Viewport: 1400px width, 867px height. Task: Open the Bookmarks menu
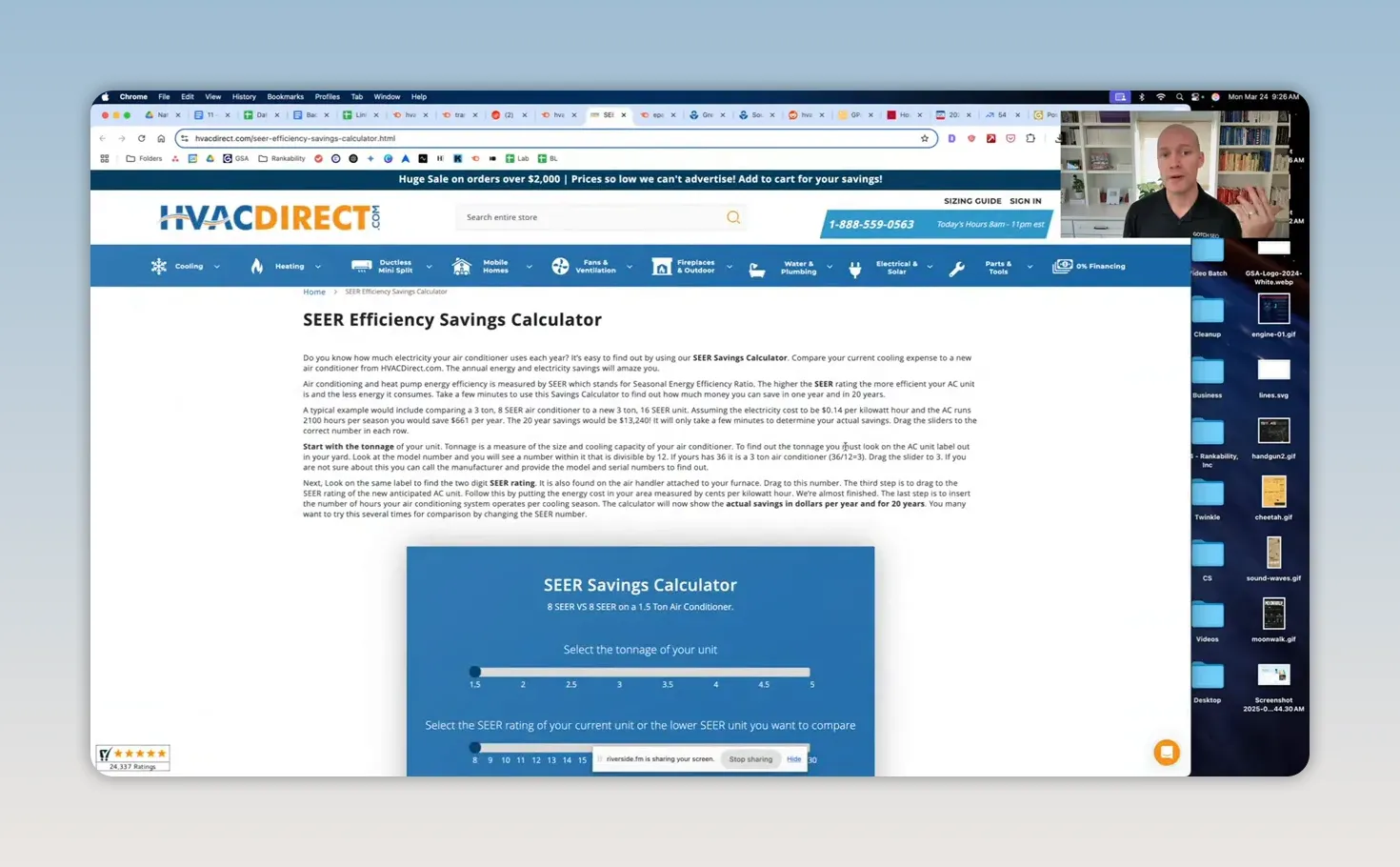click(x=286, y=97)
